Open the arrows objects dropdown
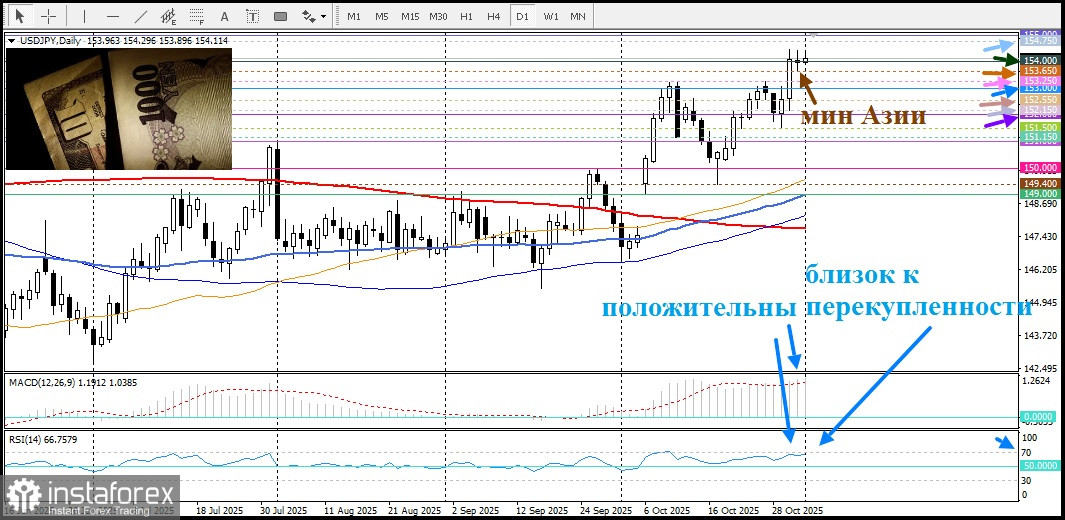 coord(314,16)
